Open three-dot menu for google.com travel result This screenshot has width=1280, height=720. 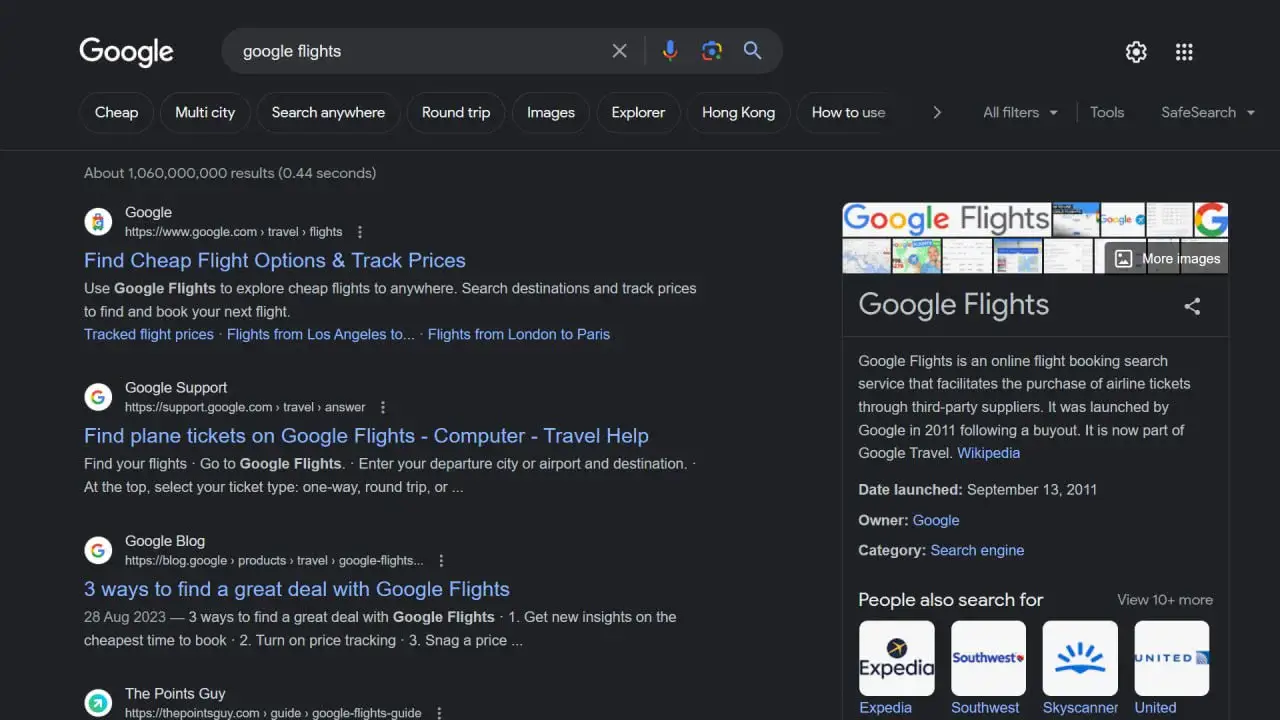coord(361,232)
